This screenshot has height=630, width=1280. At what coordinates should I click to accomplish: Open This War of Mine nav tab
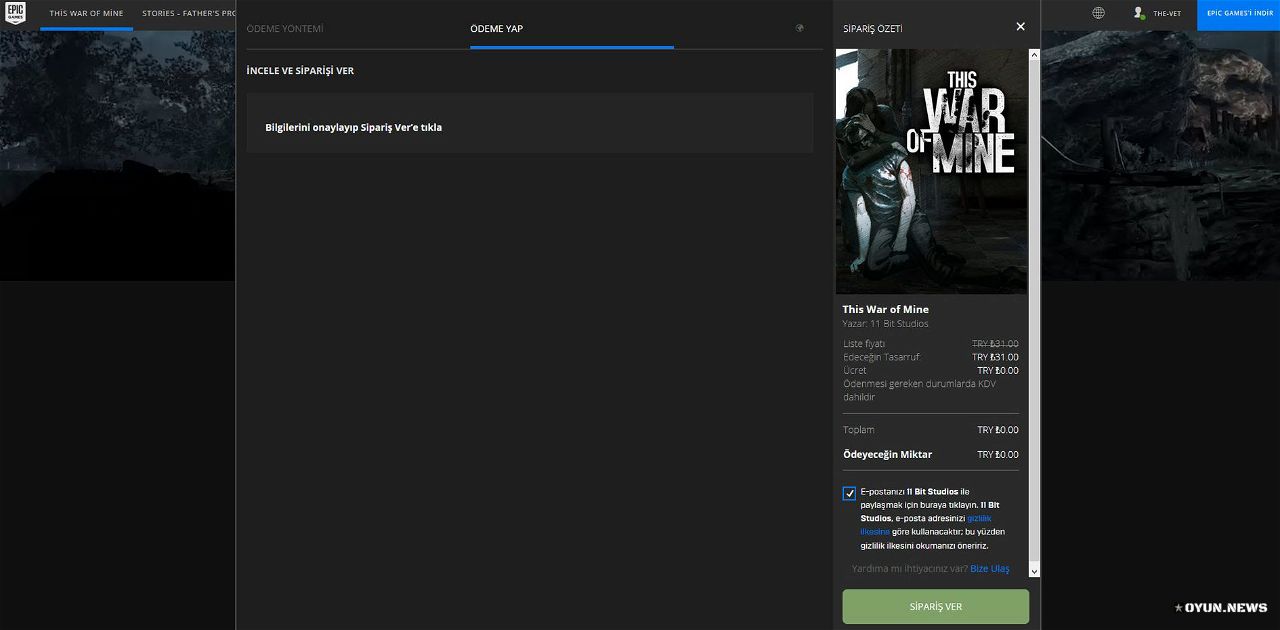point(86,14)
